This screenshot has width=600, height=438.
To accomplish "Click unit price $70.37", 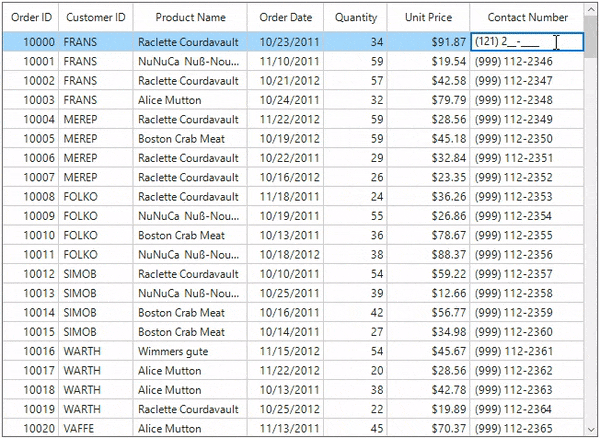I will [x=428, y=428].
